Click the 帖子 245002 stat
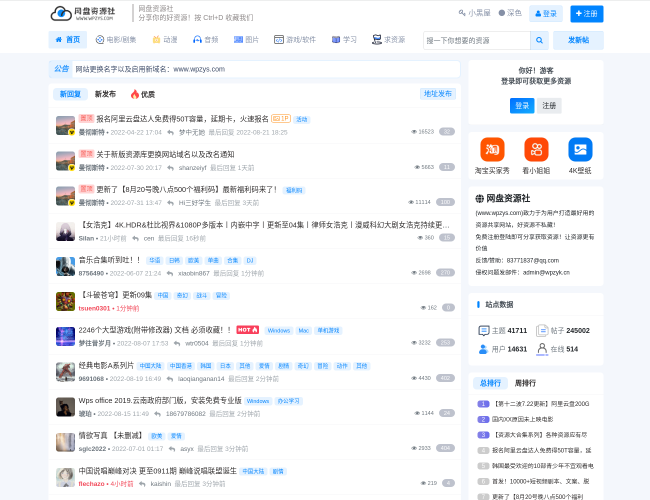 [563, 330]
